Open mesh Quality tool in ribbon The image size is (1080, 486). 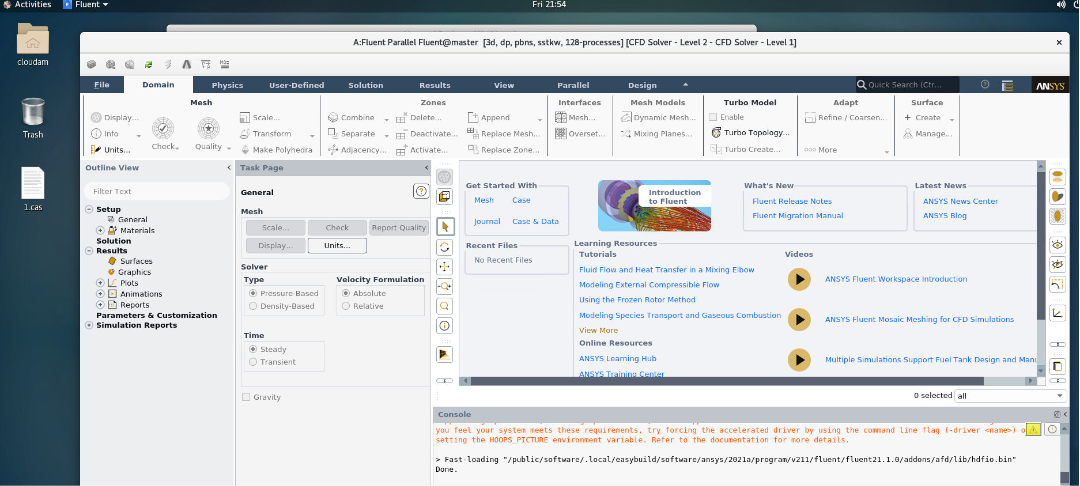pyautogui.click(x=208, y=134)
